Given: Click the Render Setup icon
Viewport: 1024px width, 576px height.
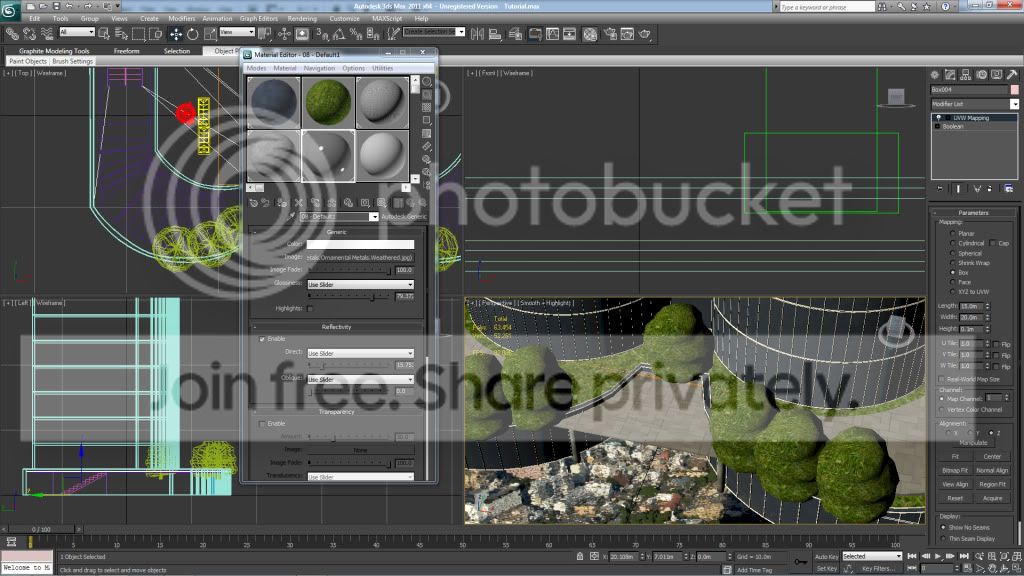Looking at the screenshot, I should pyautogui.click(x=609, y=33).
